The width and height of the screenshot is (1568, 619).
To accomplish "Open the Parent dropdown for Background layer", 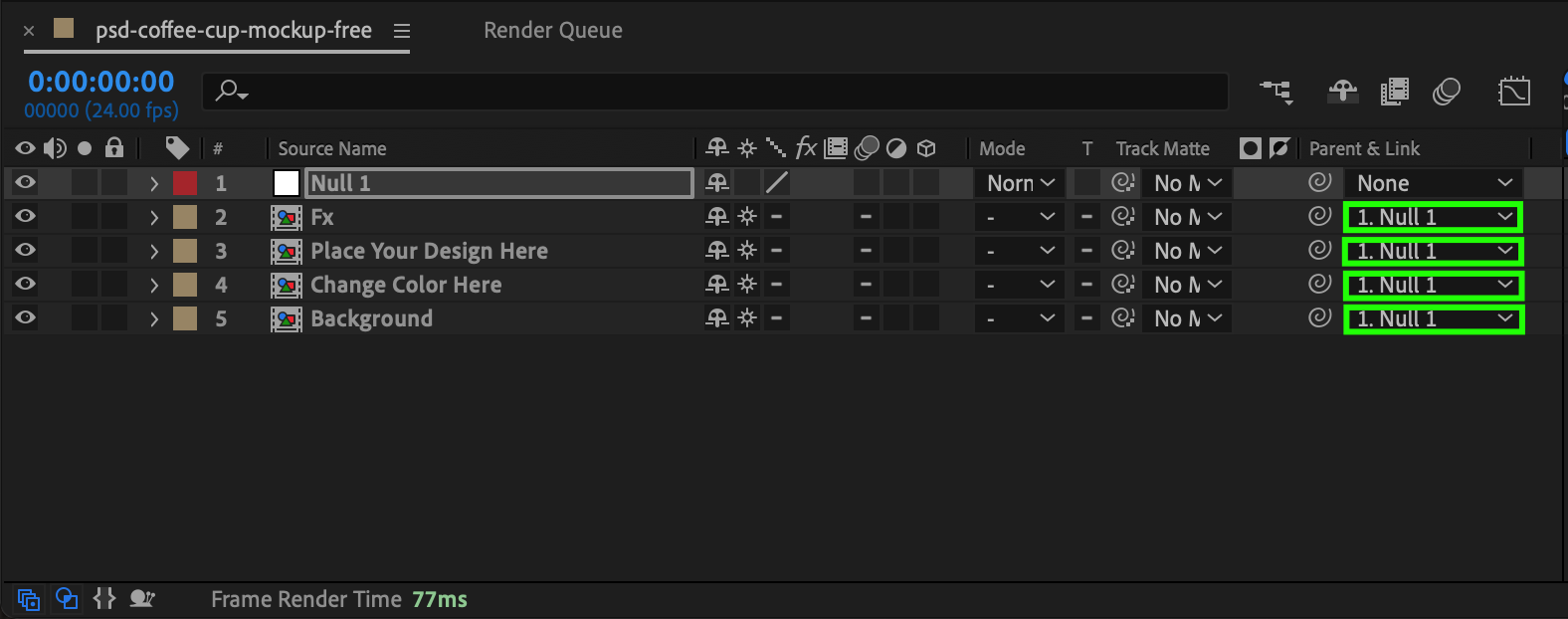I will 1433,319.
